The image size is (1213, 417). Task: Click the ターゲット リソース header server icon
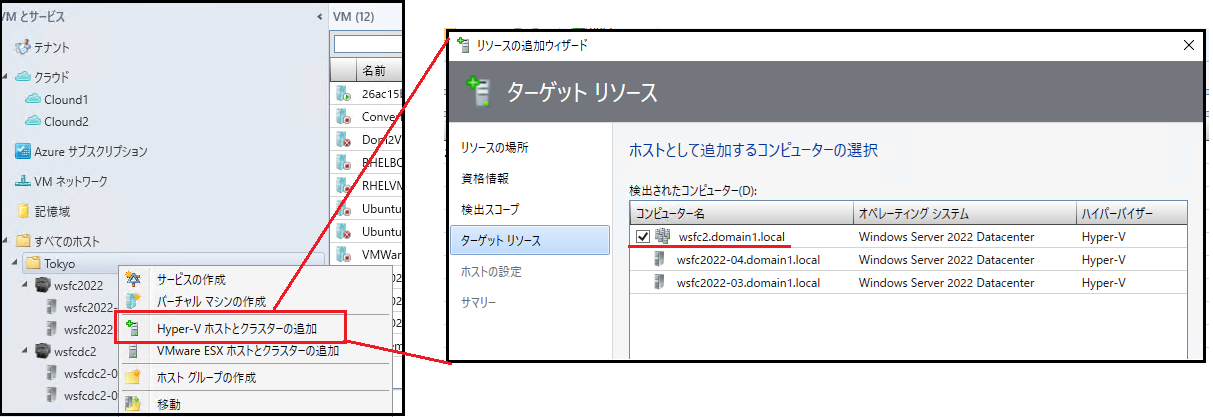pyautogui.click(x=481, y=92)
